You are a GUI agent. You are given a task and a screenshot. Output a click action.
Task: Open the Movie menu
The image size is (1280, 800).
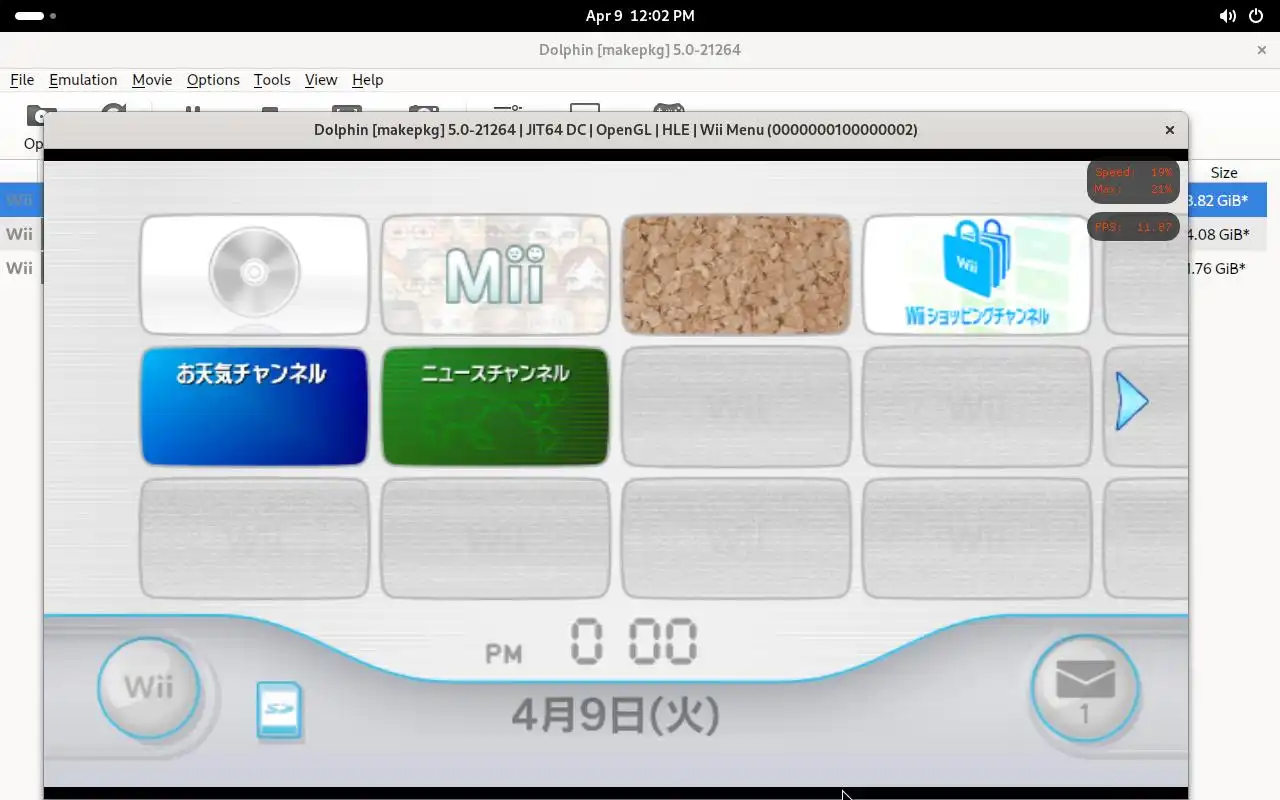[152, 80]
